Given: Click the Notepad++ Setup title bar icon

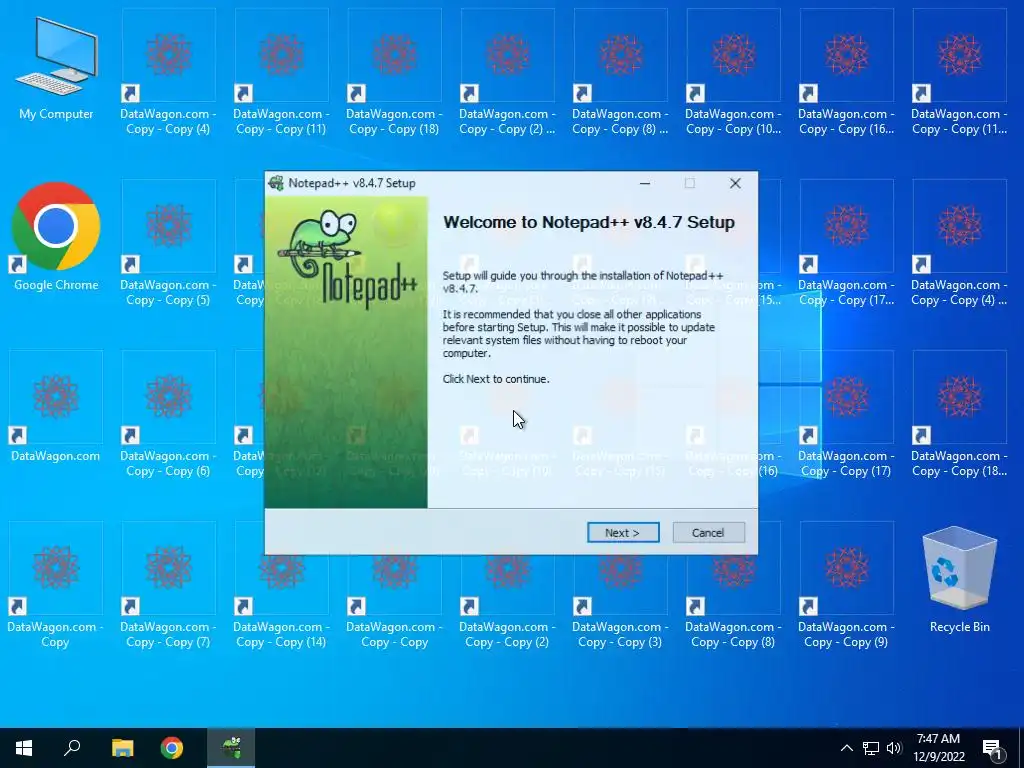Looking at the screenshot, I should pyautogui.click(x=276, y=183).
